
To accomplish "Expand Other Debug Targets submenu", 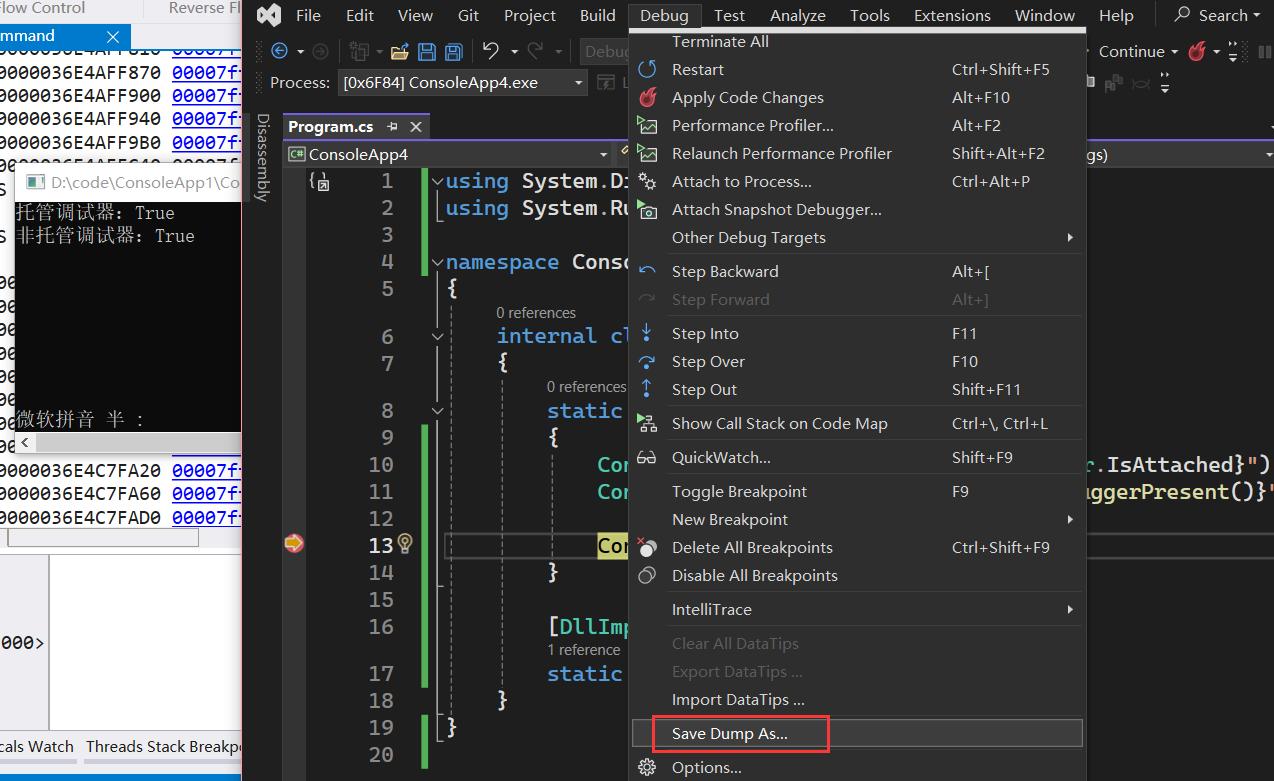I will 857,237.
